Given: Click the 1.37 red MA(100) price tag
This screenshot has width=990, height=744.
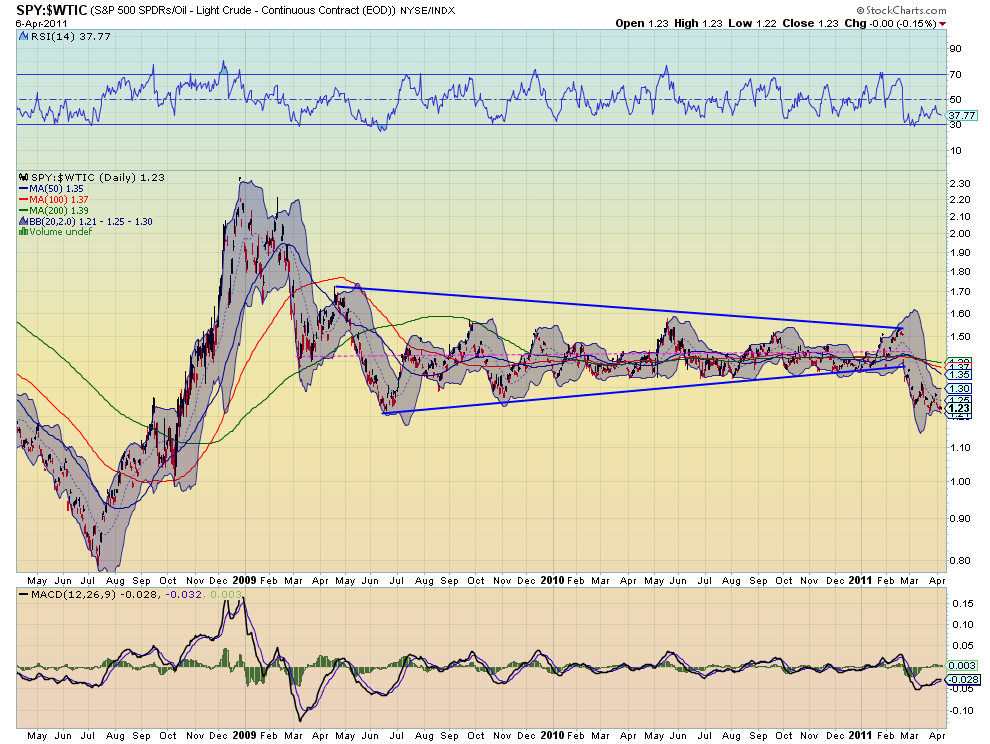Looking at the screenshot, I should 958,367.
